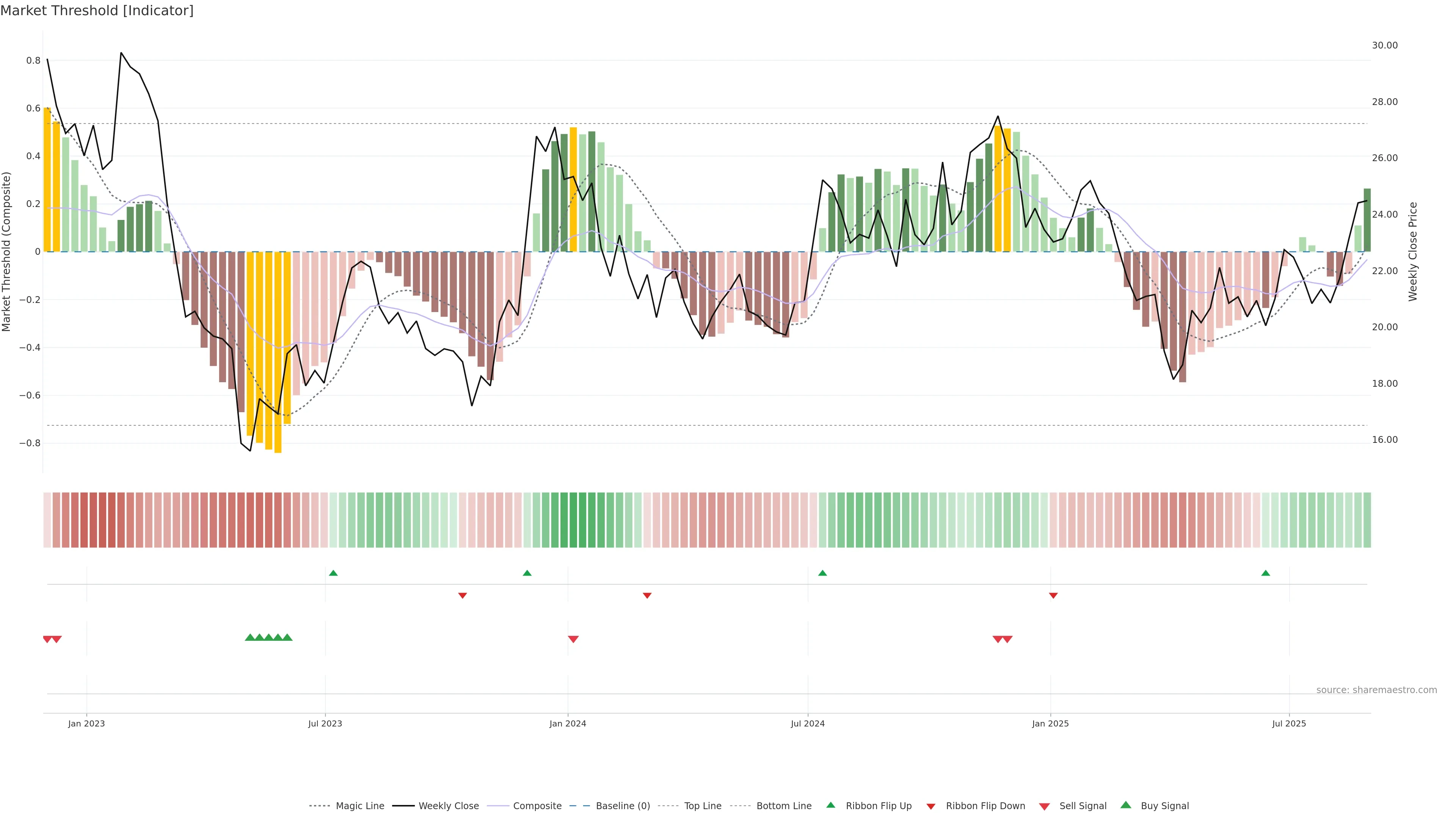
Task: Click the Buy Signal legend icon
Action: [1126, 805]
